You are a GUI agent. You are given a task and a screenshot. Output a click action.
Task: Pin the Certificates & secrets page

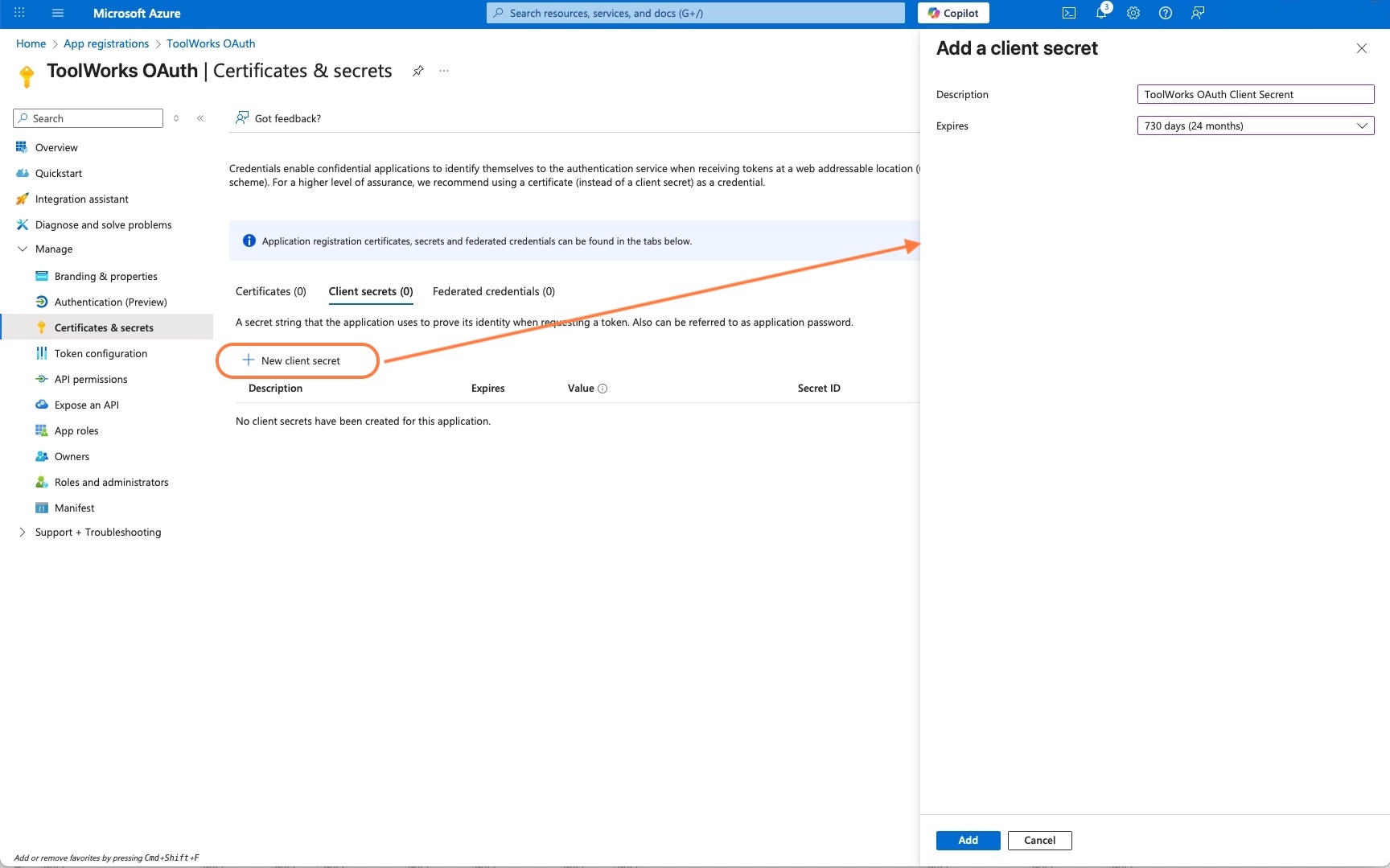417,71
